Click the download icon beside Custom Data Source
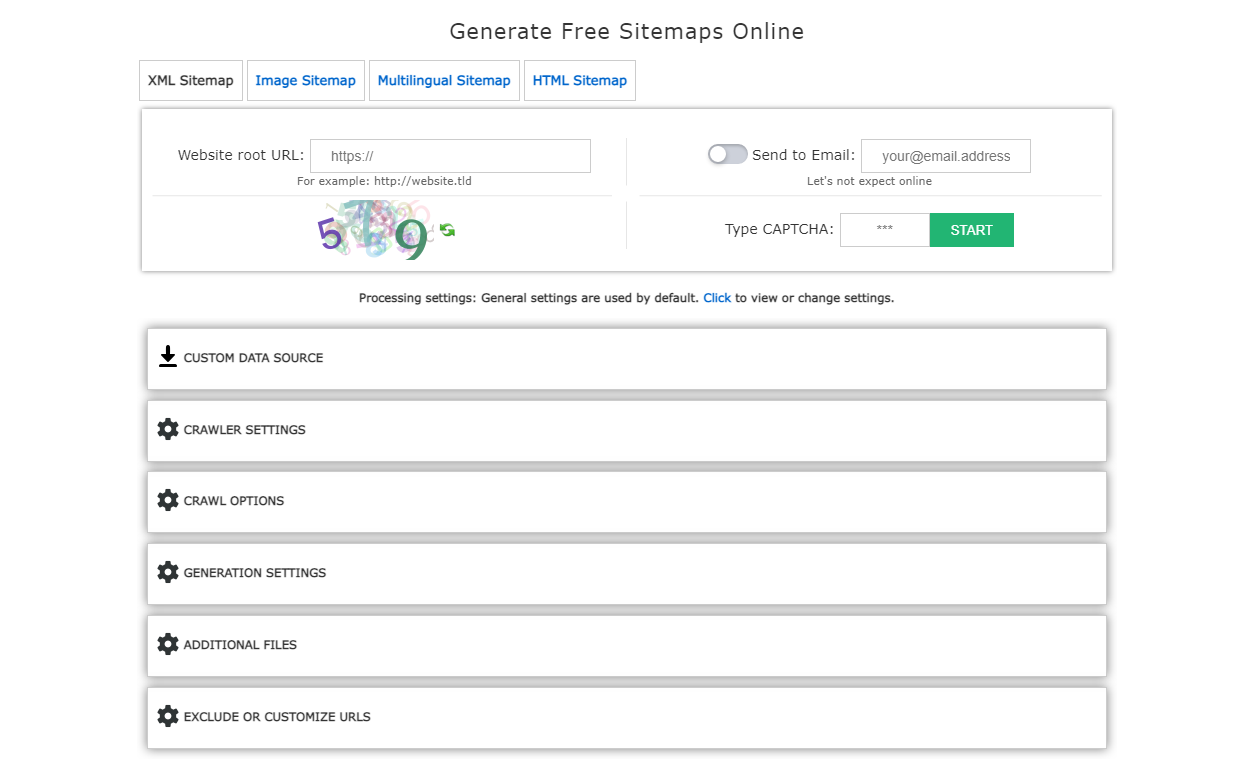This screenshot has width=1241, height=781. (167, 356)
